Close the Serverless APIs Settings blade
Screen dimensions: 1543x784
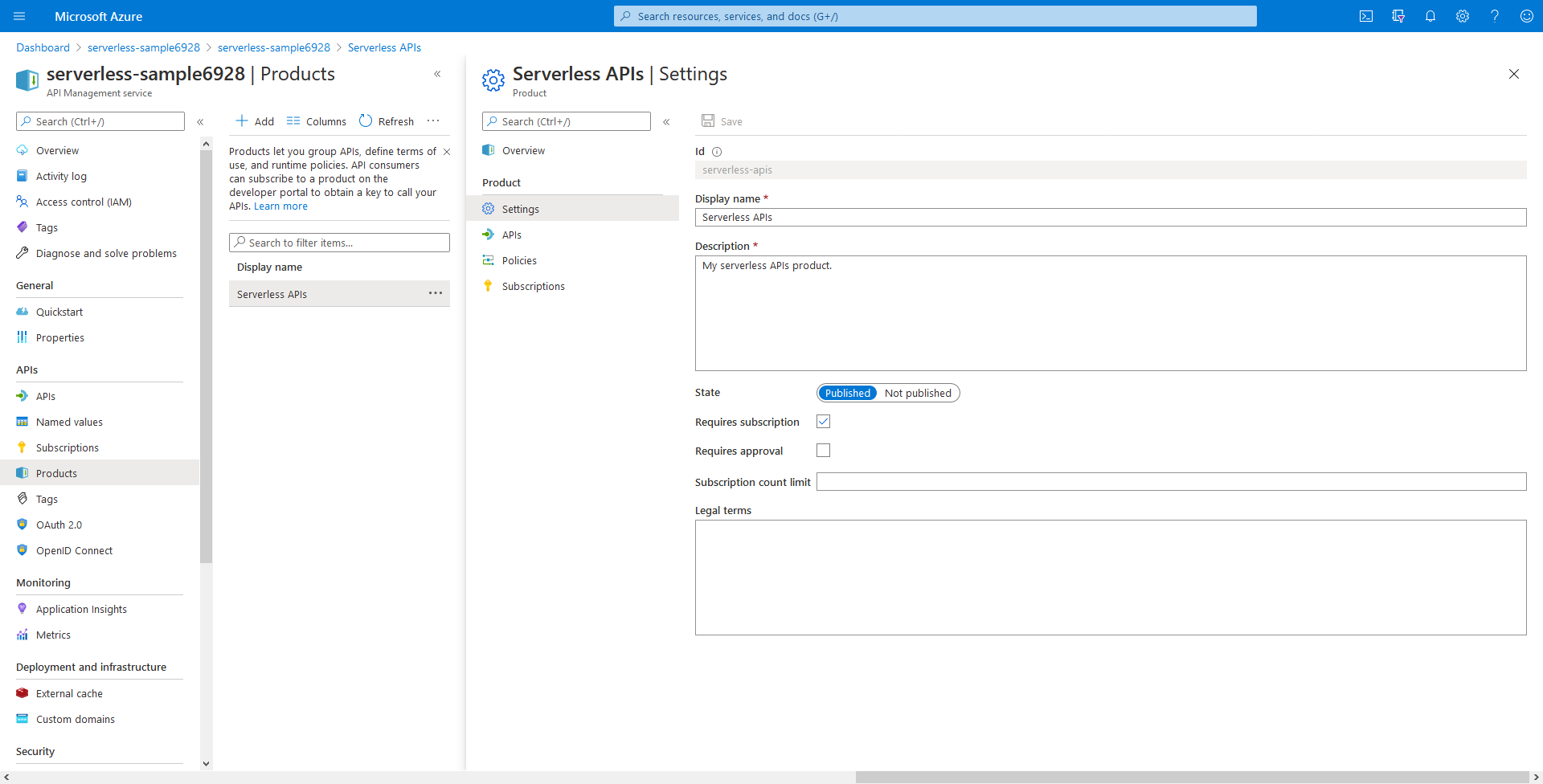(x=1514, y=74)
